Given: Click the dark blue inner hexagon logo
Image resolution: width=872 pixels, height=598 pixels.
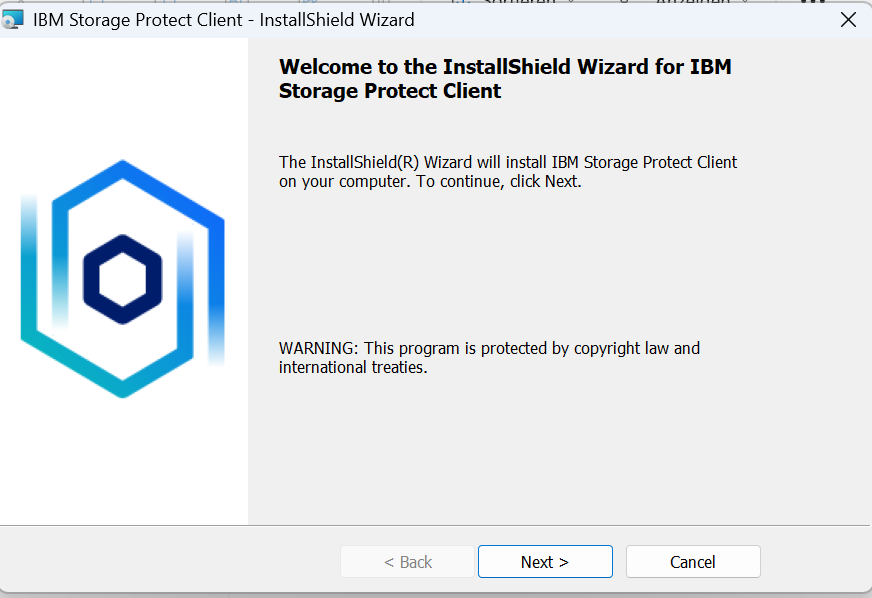Looking at the screenshot, I should (122, 279).
